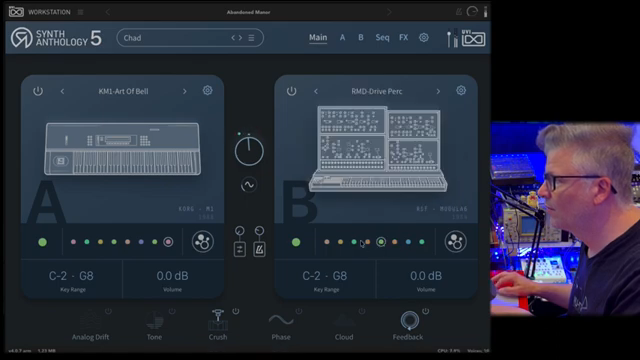
Task: Open the preset list menu beside Chad
Action: coord(251,38)
